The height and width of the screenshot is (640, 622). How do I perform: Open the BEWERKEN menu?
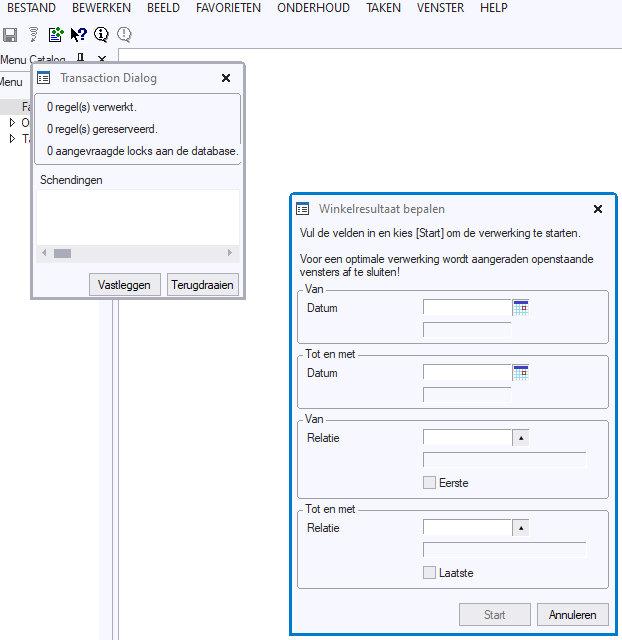pos(101,8)
